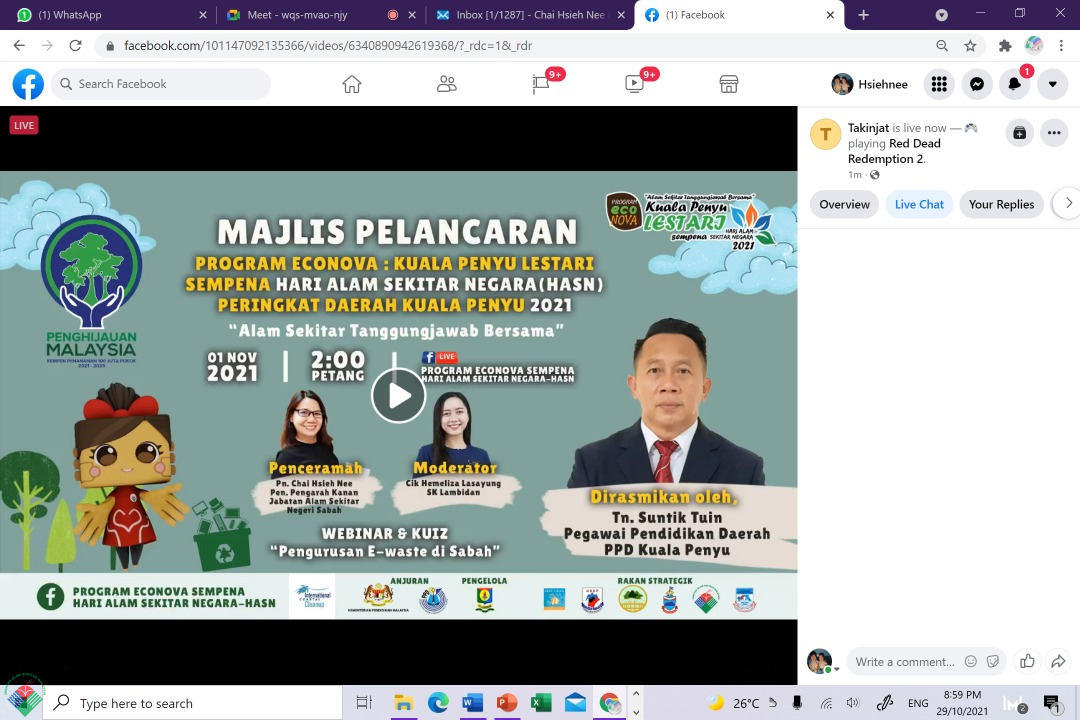The height and width of the screenshot is (720, 1080).
Task: Click the ENG language indicator
Action: pyautogui.click(x=917, y=703)
